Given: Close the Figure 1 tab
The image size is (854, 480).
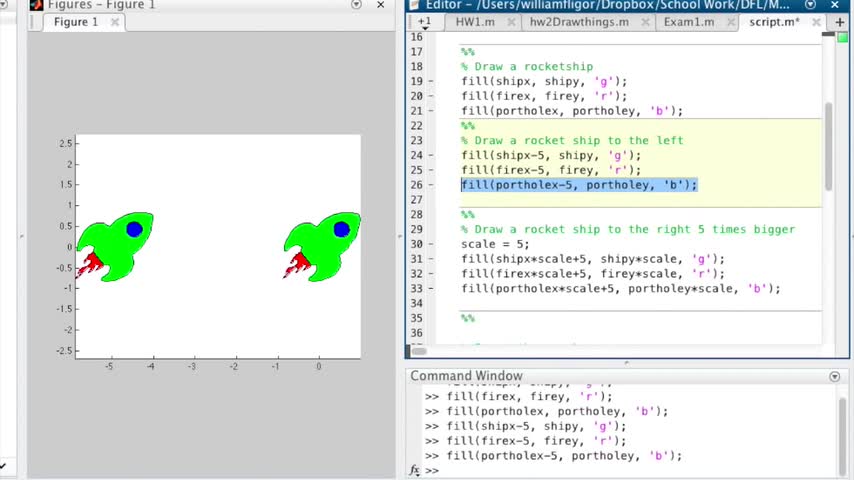Looking at the screenshot, I should [x=114, y=22].
